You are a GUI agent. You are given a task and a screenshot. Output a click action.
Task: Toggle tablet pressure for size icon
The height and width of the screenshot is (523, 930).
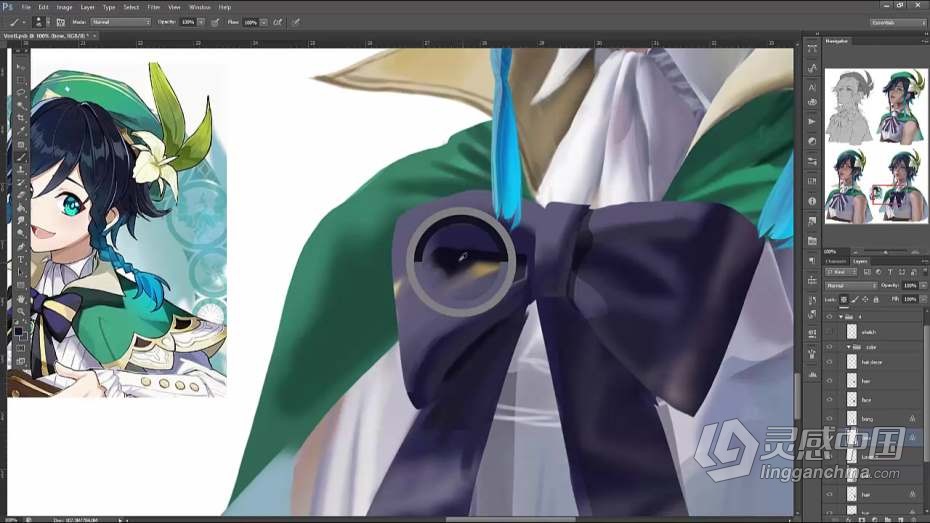coord(295,22)
